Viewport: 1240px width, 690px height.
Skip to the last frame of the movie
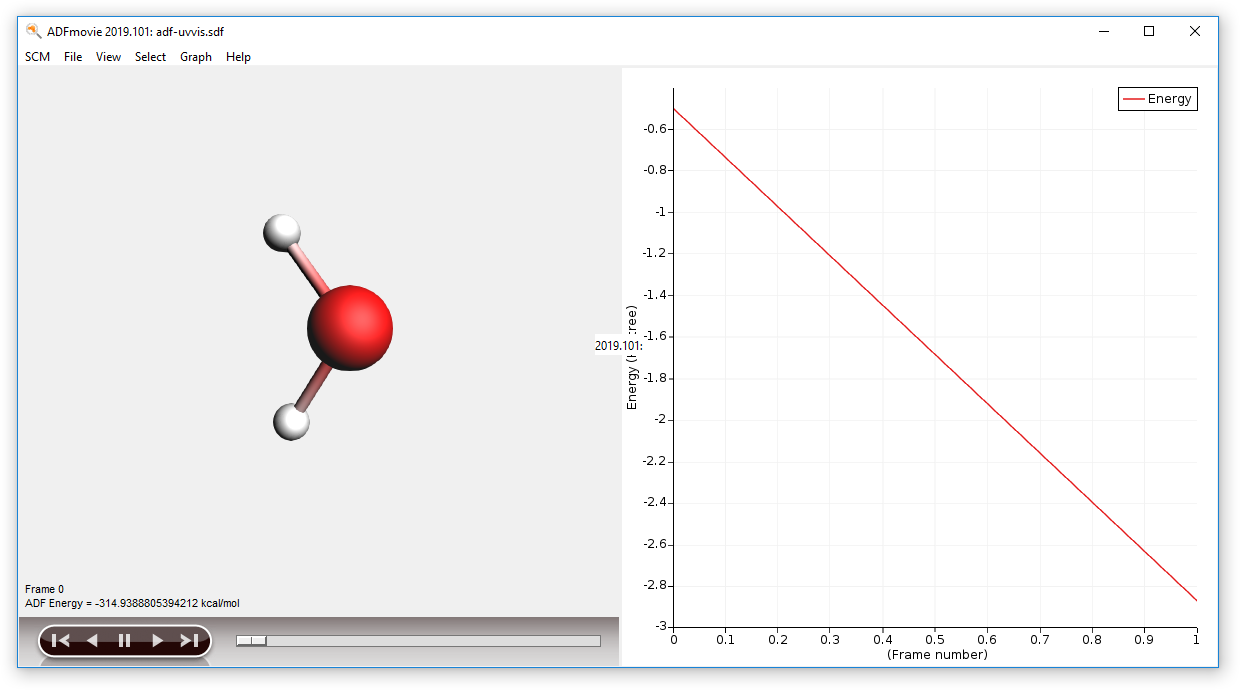click(x=188, y=641)
